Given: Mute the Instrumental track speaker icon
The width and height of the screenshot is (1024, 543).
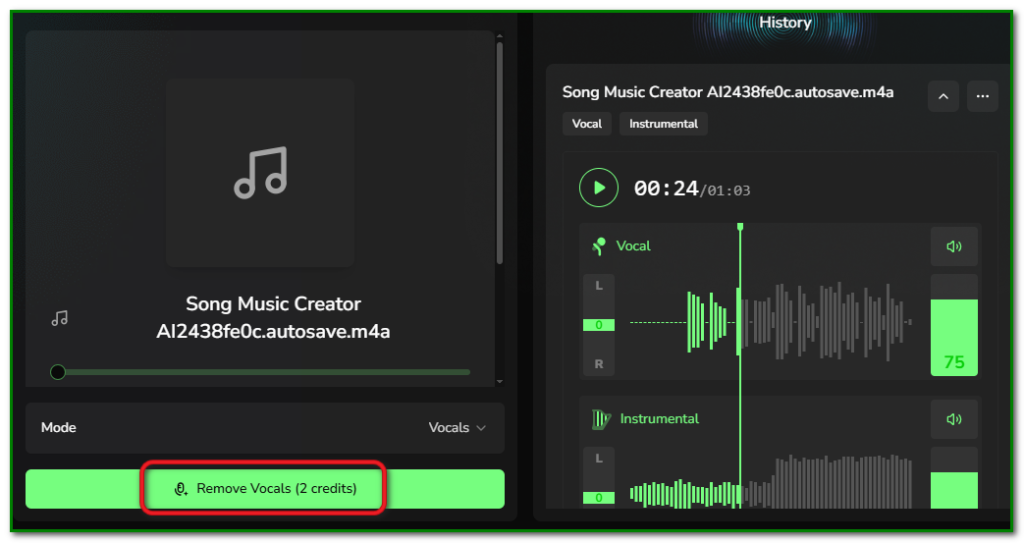Looking at the screenshot, I should click(953, 419).
